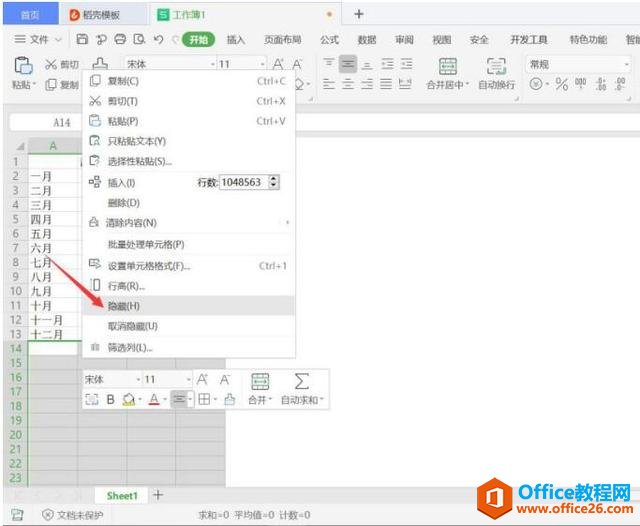Choose Hide (隐藏) in context menu
Screen dimensions: 640x526
tap(188, 306)
